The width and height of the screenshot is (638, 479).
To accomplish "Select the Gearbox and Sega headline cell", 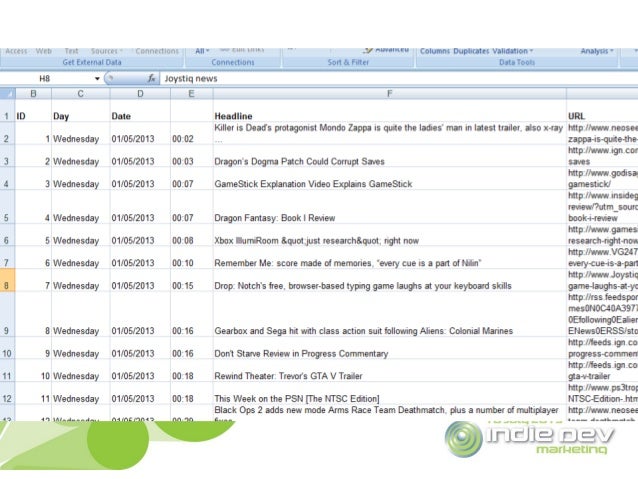I will pyautogui.click(x=389, y=314).
